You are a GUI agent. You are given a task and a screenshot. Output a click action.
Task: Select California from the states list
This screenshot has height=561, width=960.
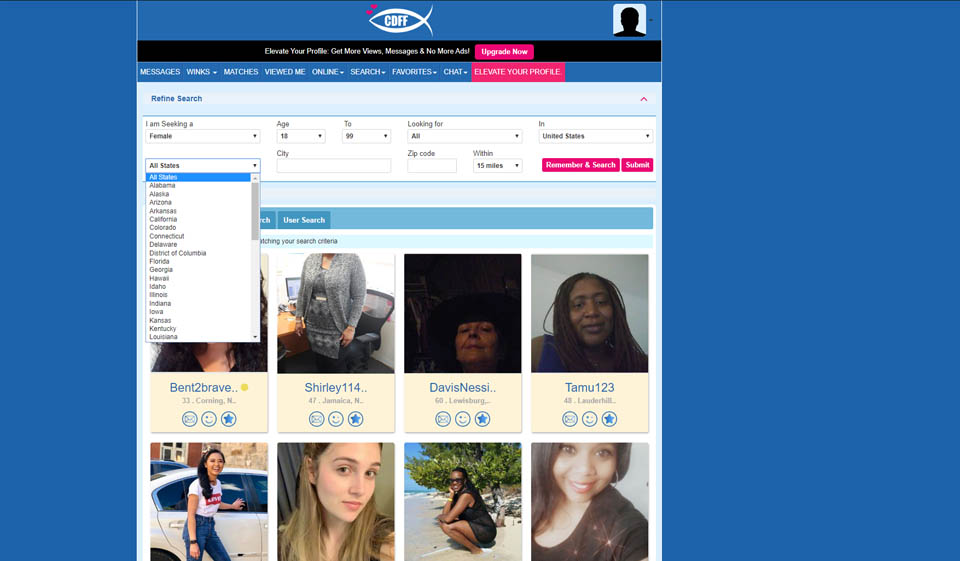point(163,219)
